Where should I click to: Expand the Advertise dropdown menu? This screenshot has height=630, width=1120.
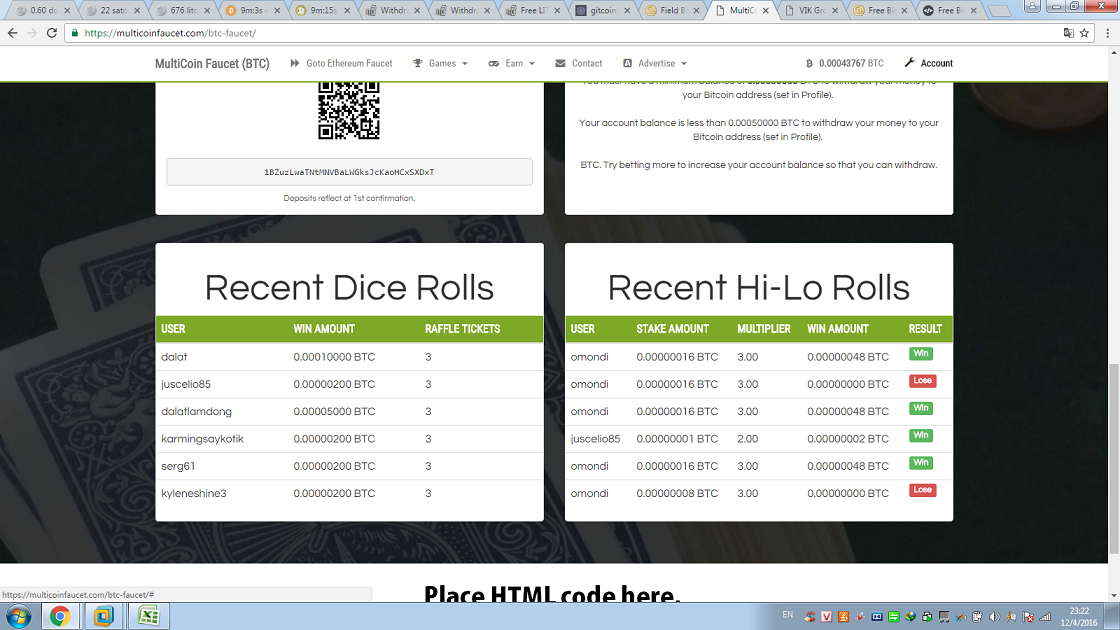tap(655, 64)
